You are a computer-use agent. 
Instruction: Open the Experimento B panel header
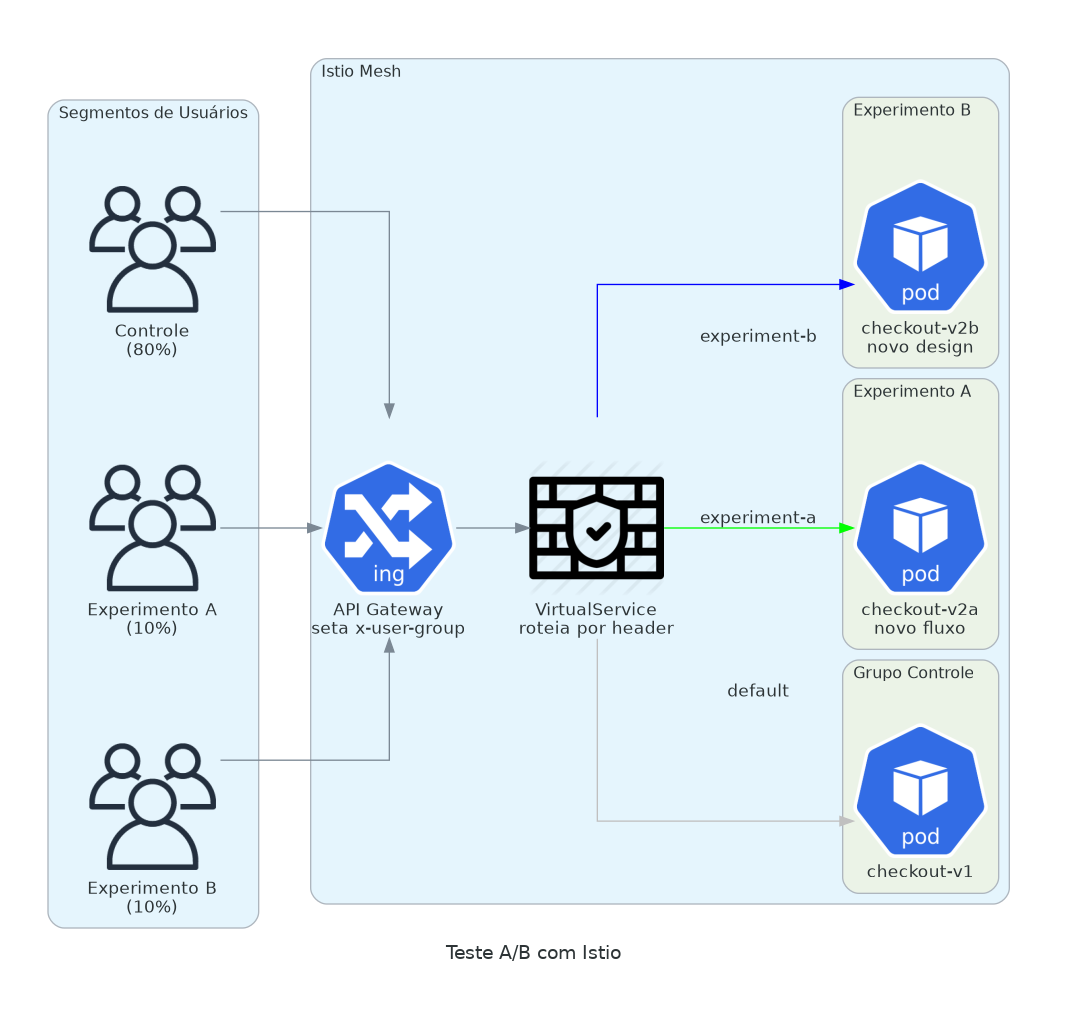[x=900, y=110]
